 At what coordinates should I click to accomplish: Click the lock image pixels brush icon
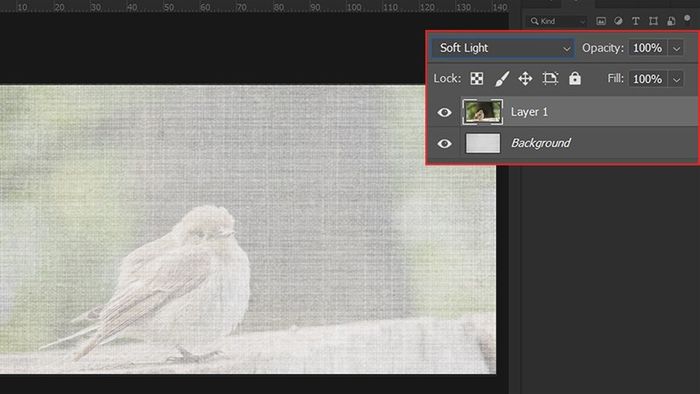coord(502,79)
